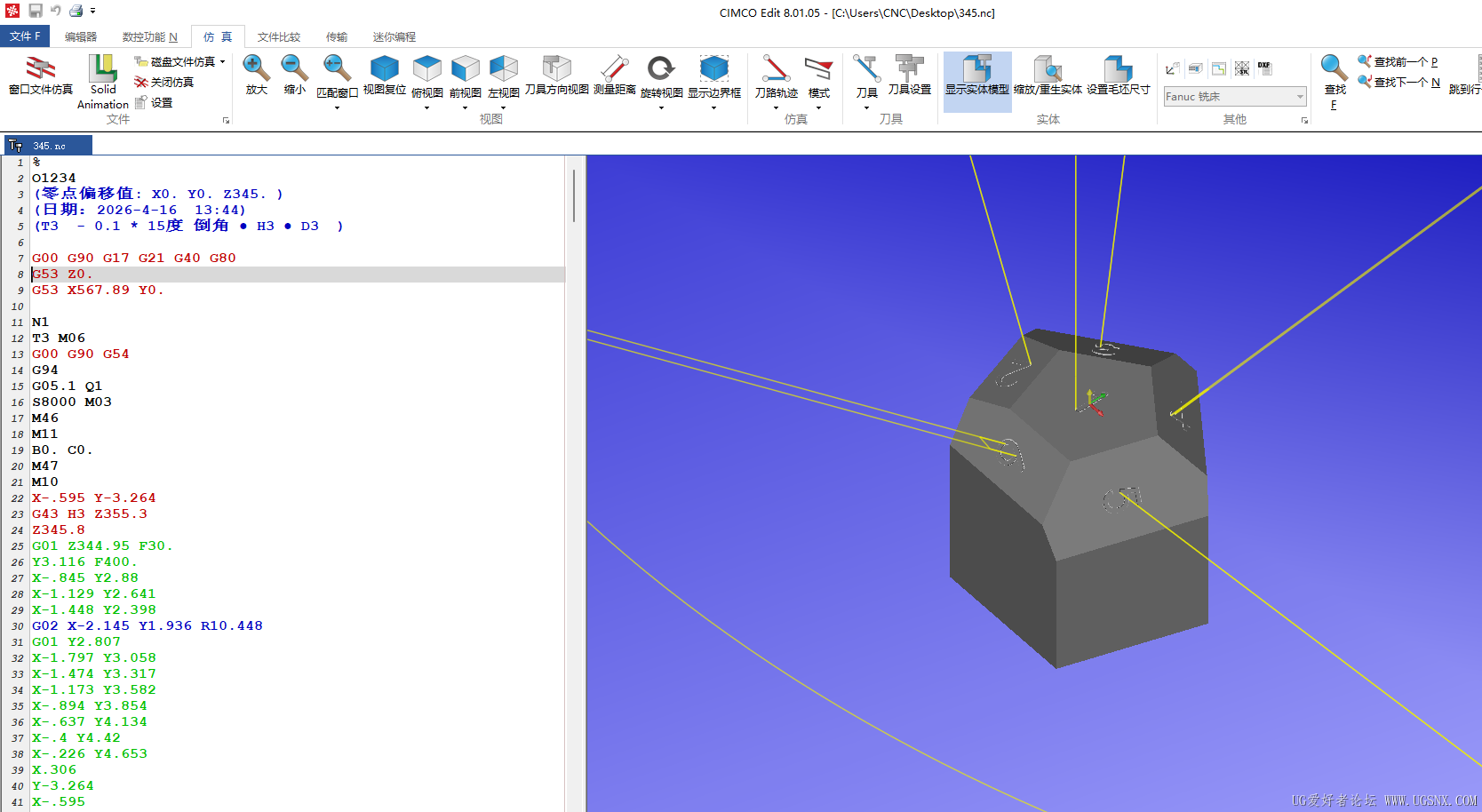
Task: Toggle 显示实体模型 solid model display
Action: point(977,81)
